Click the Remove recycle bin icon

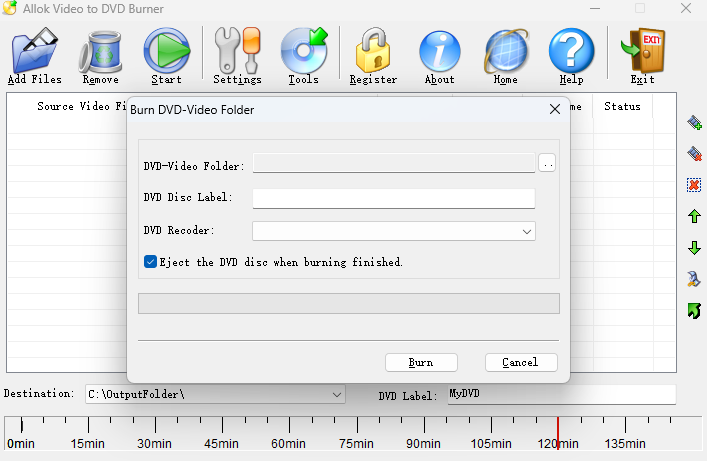coord(101,51)
